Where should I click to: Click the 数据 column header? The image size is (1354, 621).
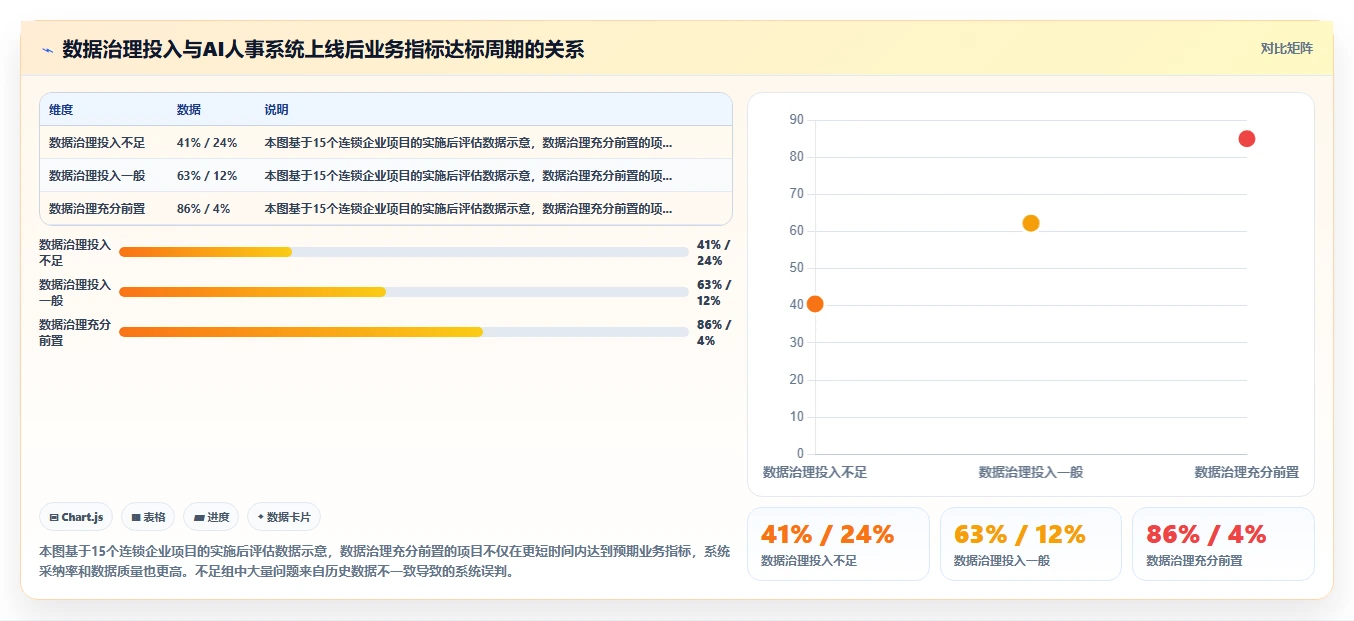(x=189, y=110)
